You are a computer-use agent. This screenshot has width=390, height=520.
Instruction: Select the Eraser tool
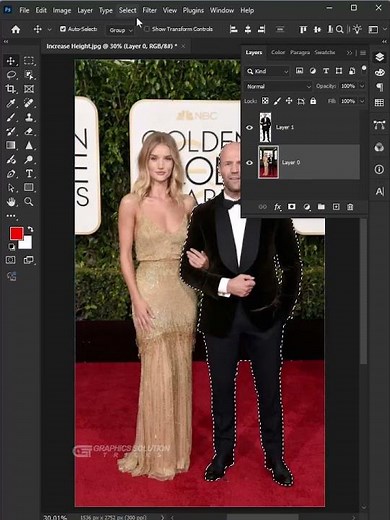[x=29, y=131]
